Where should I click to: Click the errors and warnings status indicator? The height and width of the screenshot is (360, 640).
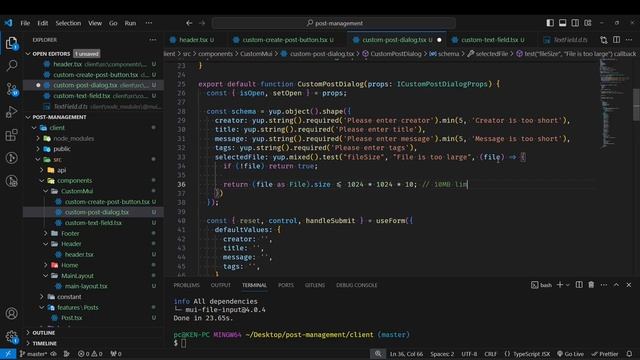click(x=90, y=354)
